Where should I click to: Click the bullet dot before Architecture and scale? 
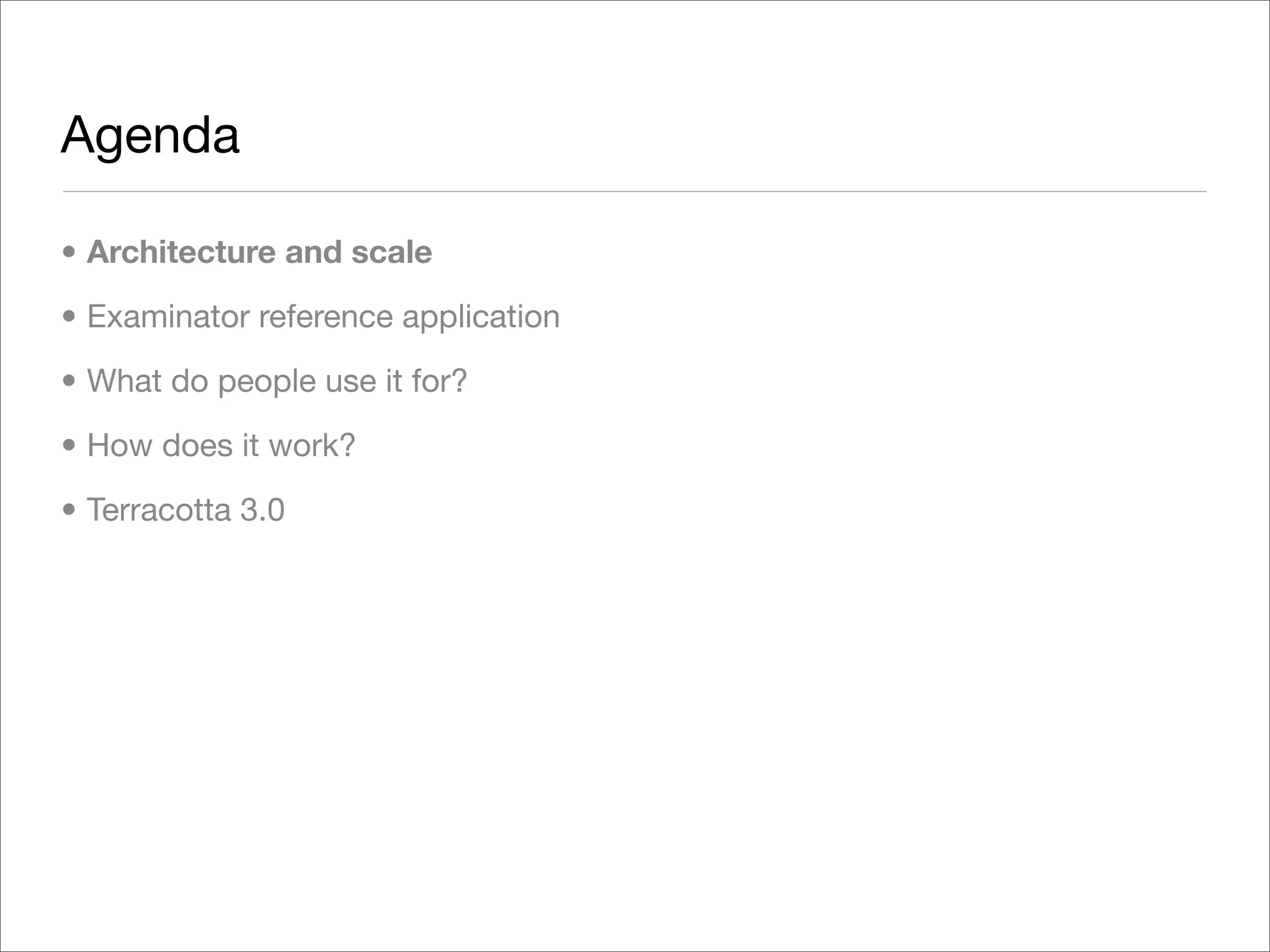point(69,252)
